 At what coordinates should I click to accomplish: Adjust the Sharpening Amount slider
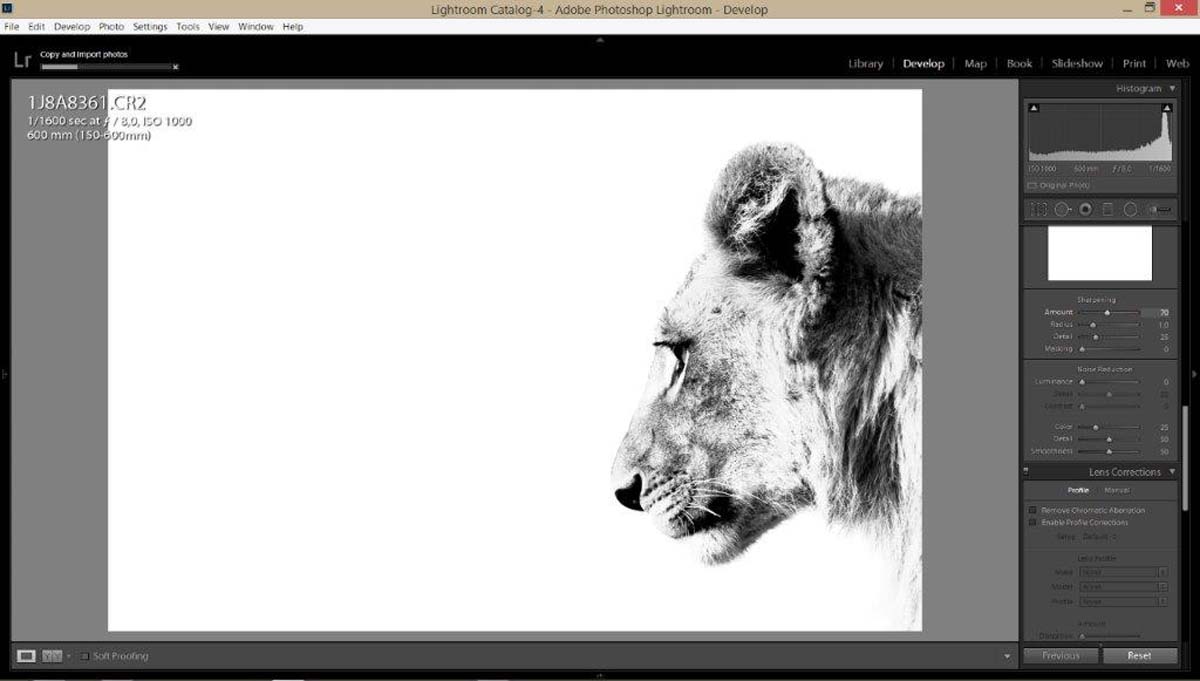[1108, 313]
